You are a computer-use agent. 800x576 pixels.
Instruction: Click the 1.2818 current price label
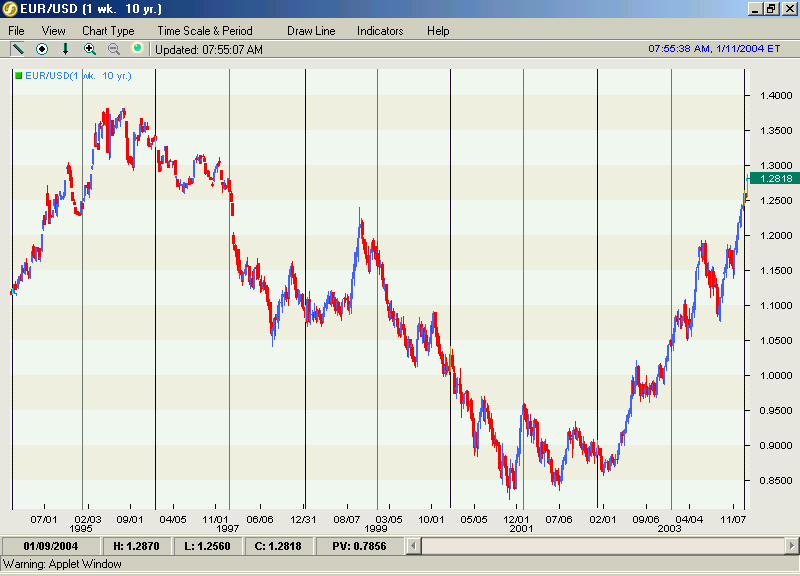(x=776, y=179)
